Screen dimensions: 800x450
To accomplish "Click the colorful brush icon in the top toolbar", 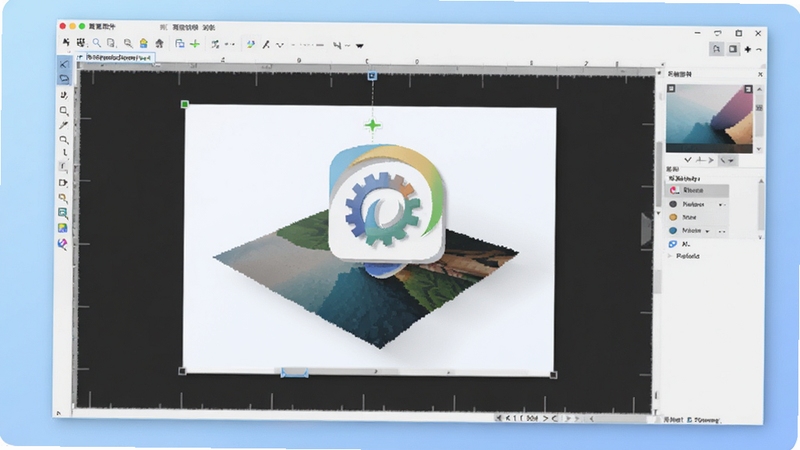I will coord(251,44).
